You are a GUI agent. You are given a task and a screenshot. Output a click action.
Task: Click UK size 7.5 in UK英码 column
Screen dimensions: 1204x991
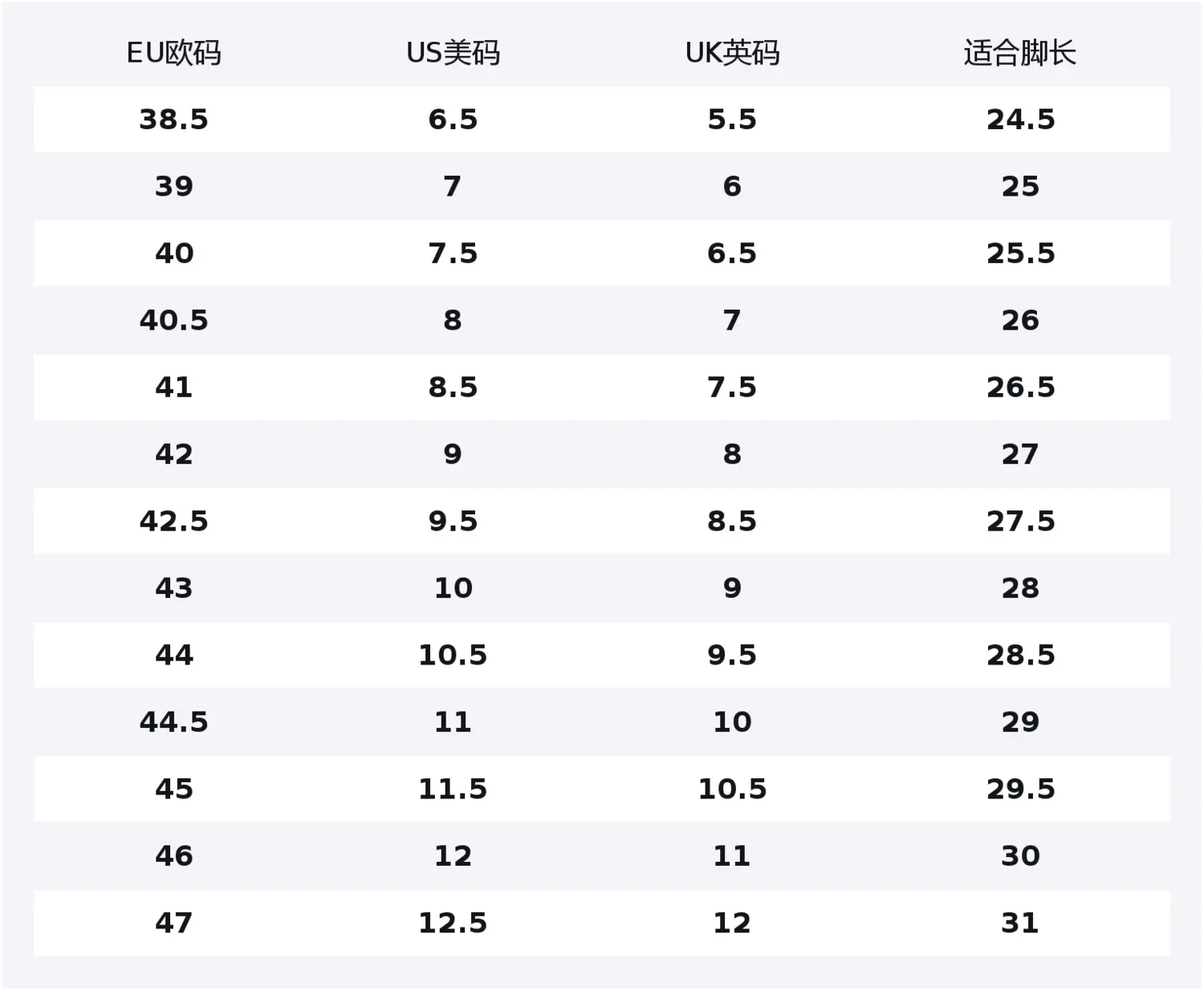[x=732, y=388]
